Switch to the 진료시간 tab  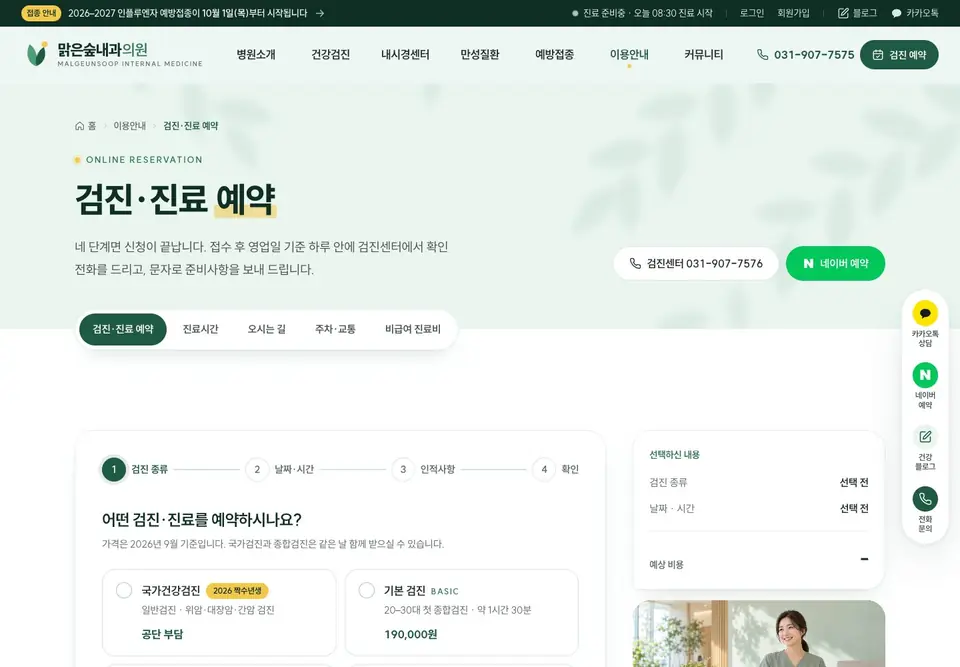point(200,329)
